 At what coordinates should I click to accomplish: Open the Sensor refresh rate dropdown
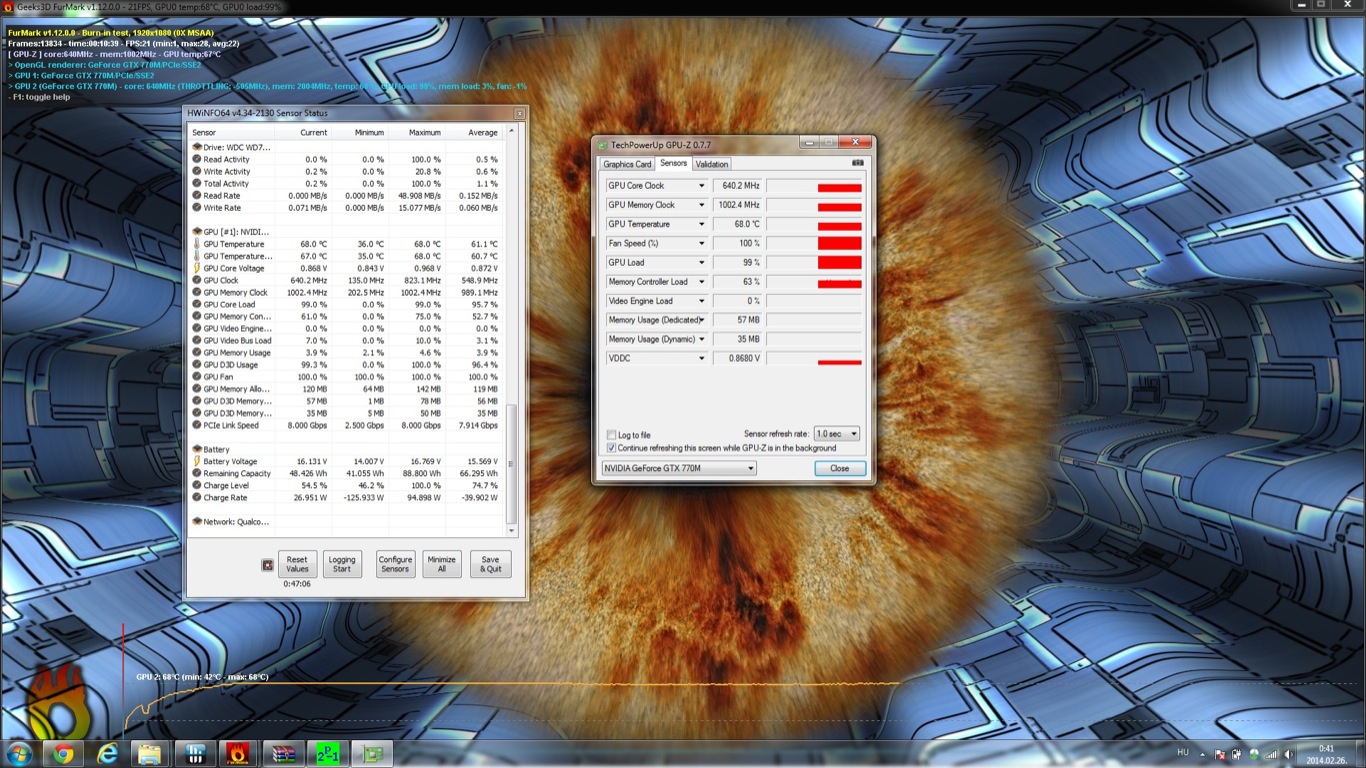pyautogui.click(x=837, y=434)
